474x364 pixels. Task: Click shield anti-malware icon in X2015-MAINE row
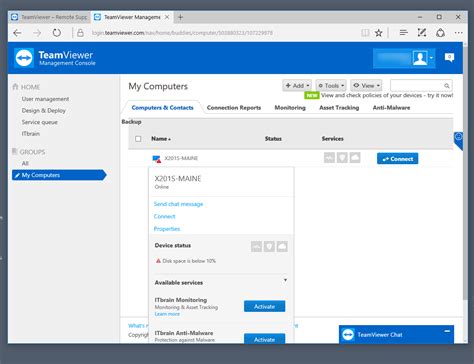point(342,158)
